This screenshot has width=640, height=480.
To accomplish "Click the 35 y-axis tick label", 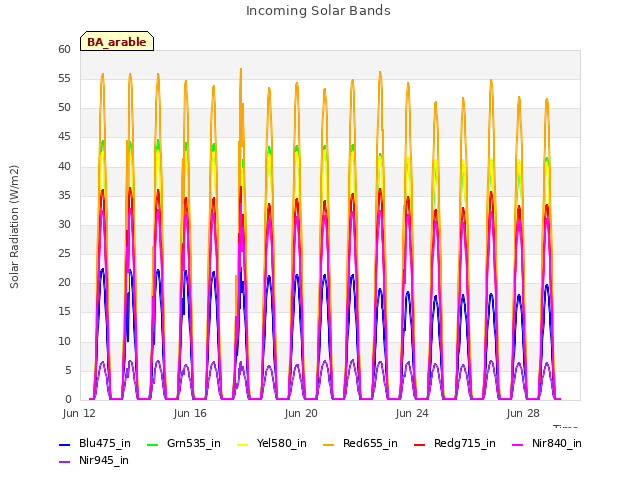I will 64,195.
